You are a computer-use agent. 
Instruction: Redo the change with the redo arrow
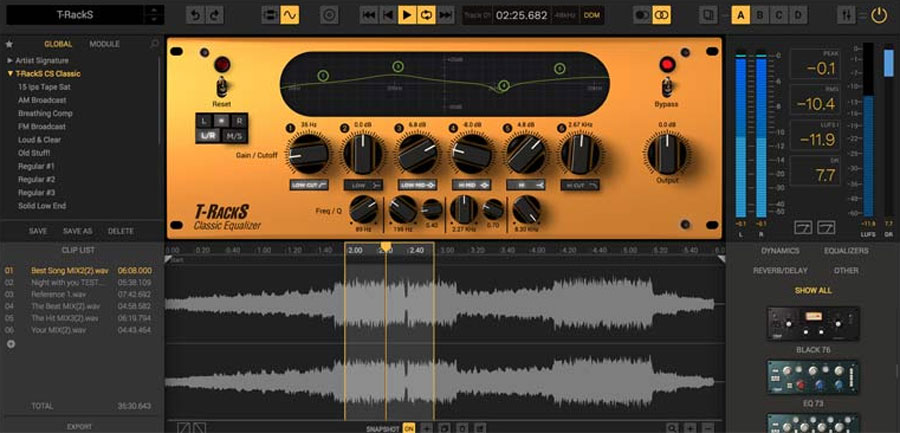(215, 16)
